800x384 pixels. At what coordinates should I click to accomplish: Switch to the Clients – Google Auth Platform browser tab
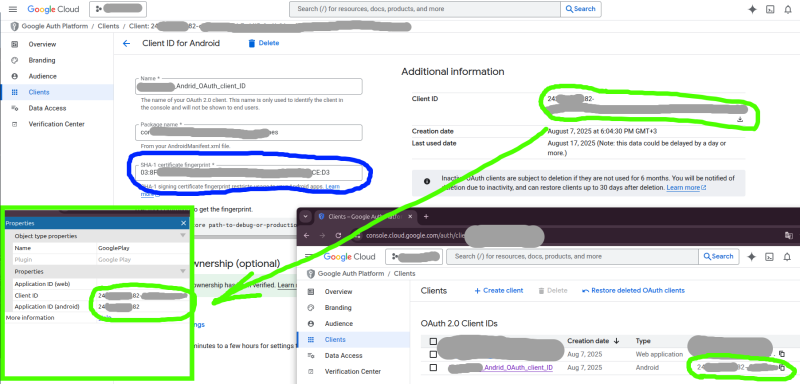(366, 216)
